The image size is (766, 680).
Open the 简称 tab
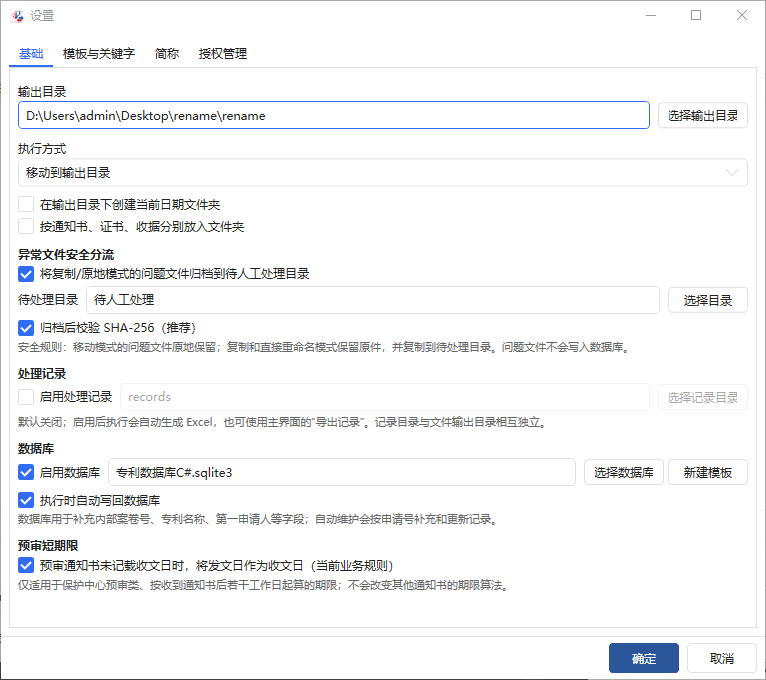[x=167, y=54]
